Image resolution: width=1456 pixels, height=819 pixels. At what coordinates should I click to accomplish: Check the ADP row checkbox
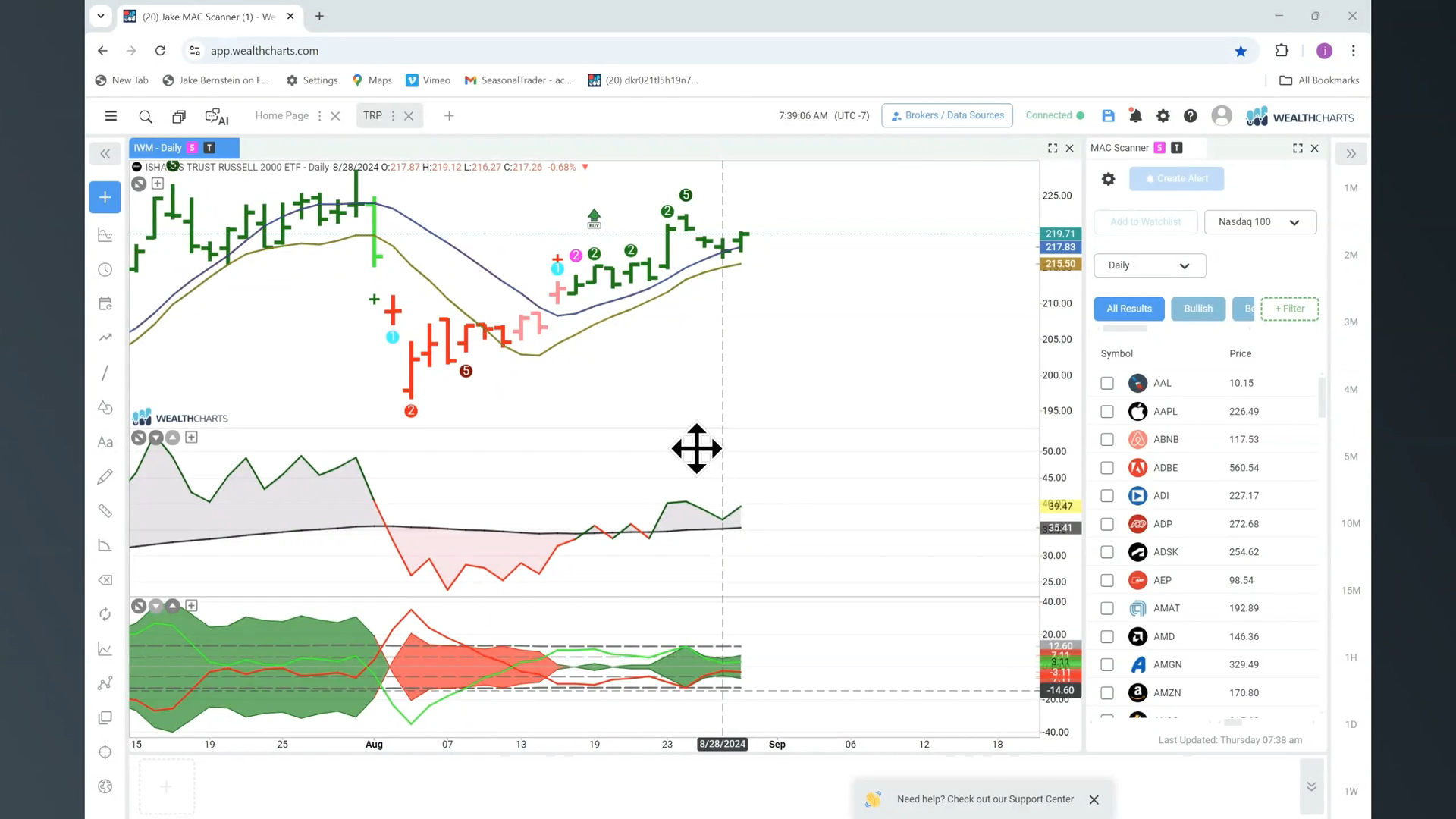click(x=1107, y=524)
